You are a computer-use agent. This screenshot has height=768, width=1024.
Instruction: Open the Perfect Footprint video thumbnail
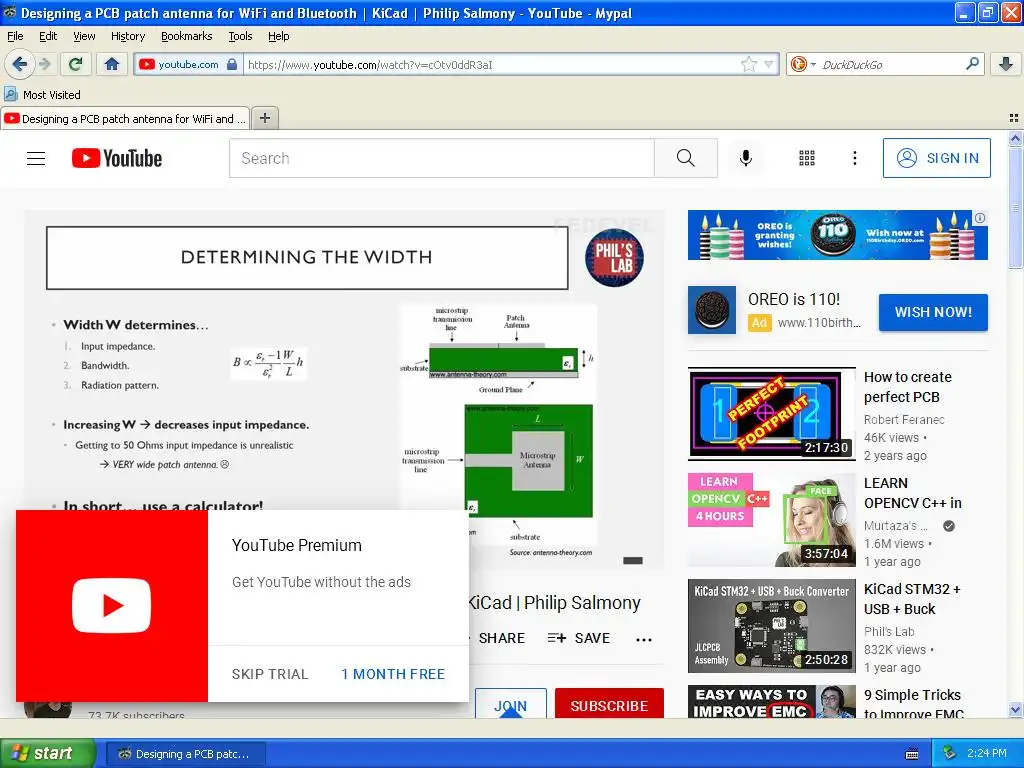coord(772,413)
